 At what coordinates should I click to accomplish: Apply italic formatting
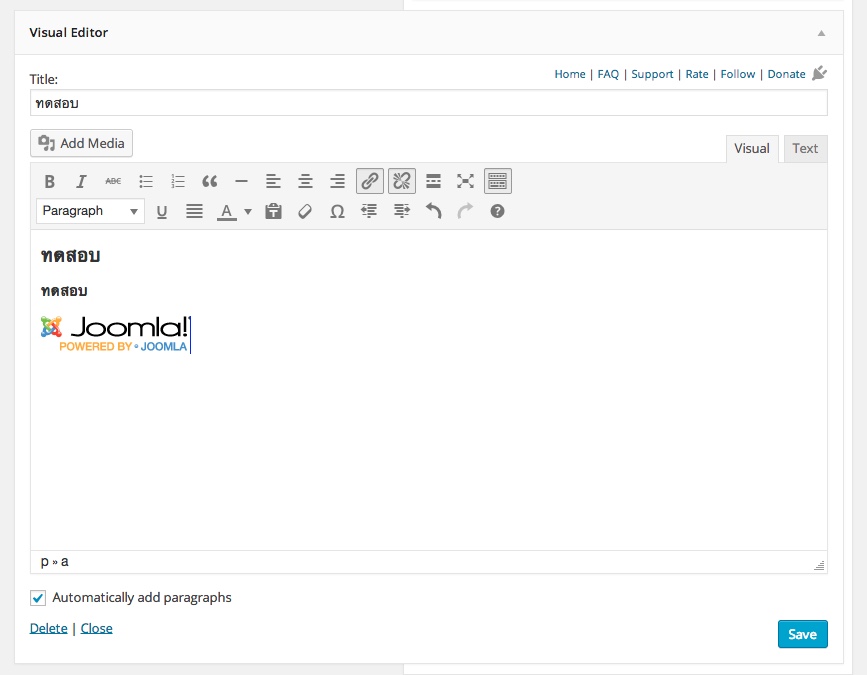coord(82,181)
